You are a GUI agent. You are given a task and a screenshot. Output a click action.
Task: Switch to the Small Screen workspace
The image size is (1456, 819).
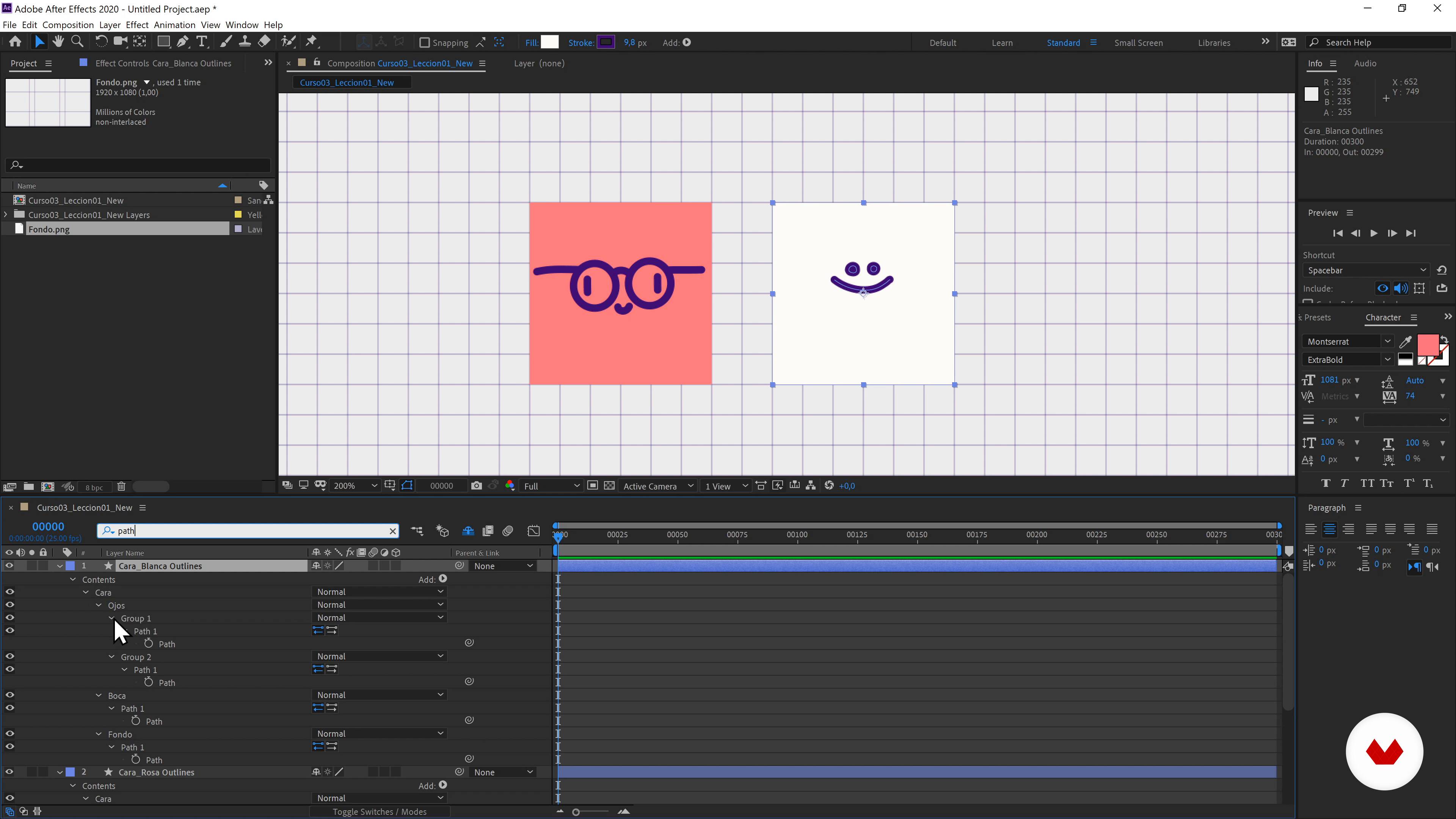click(x=1138, y=42)
